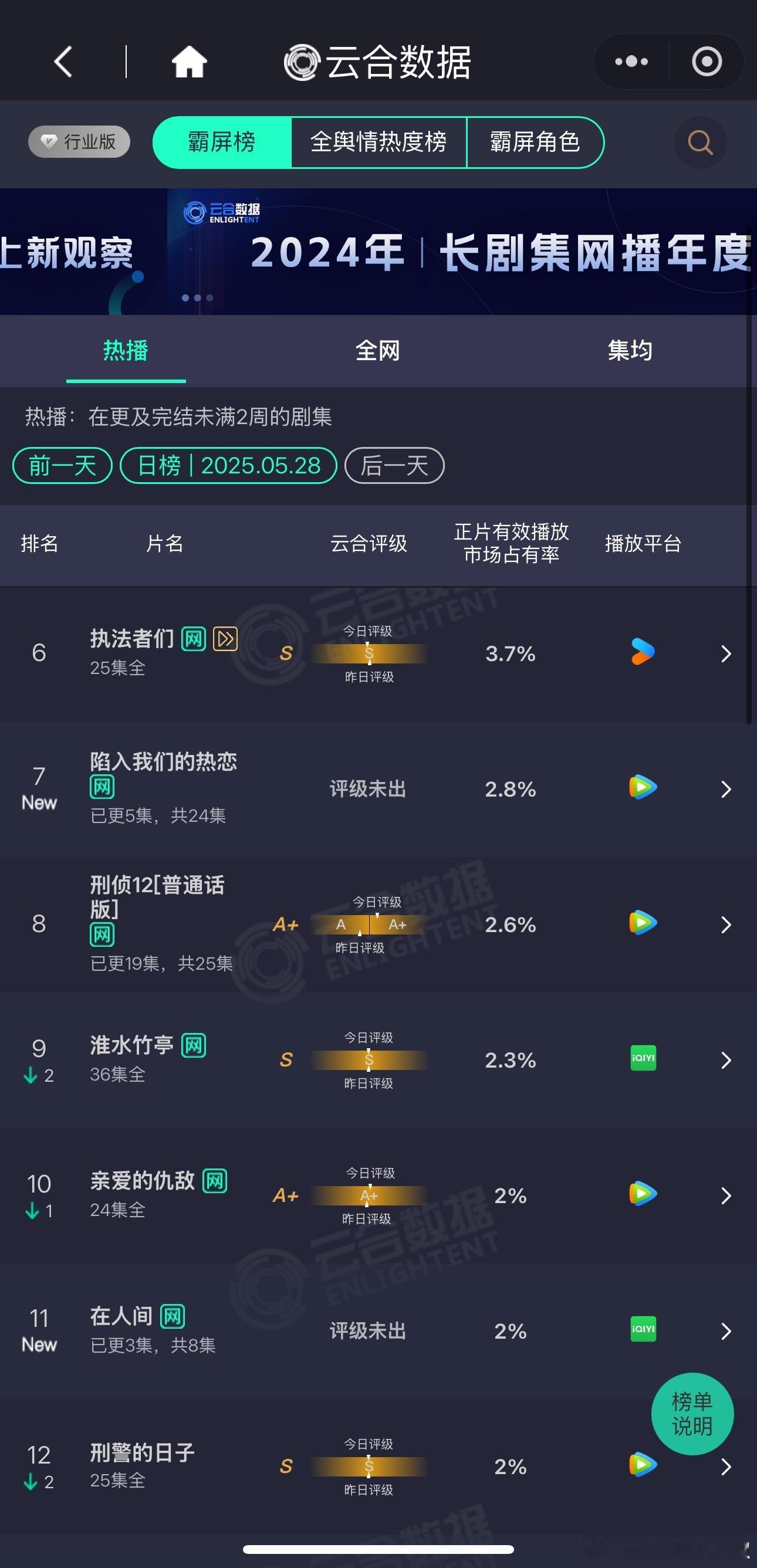Screen dimensions: 757x1568
Task: Expand details chevron for 执法者们
Action: 726,653
